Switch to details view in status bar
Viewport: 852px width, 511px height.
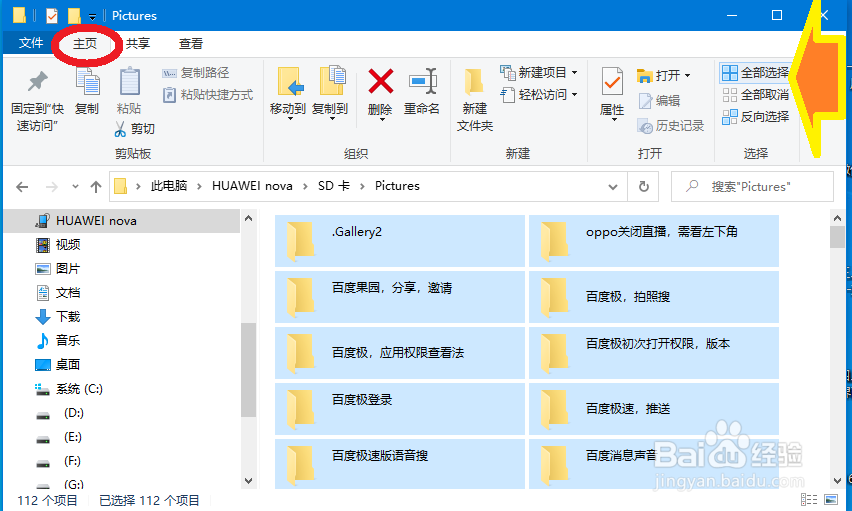(809, 499)
